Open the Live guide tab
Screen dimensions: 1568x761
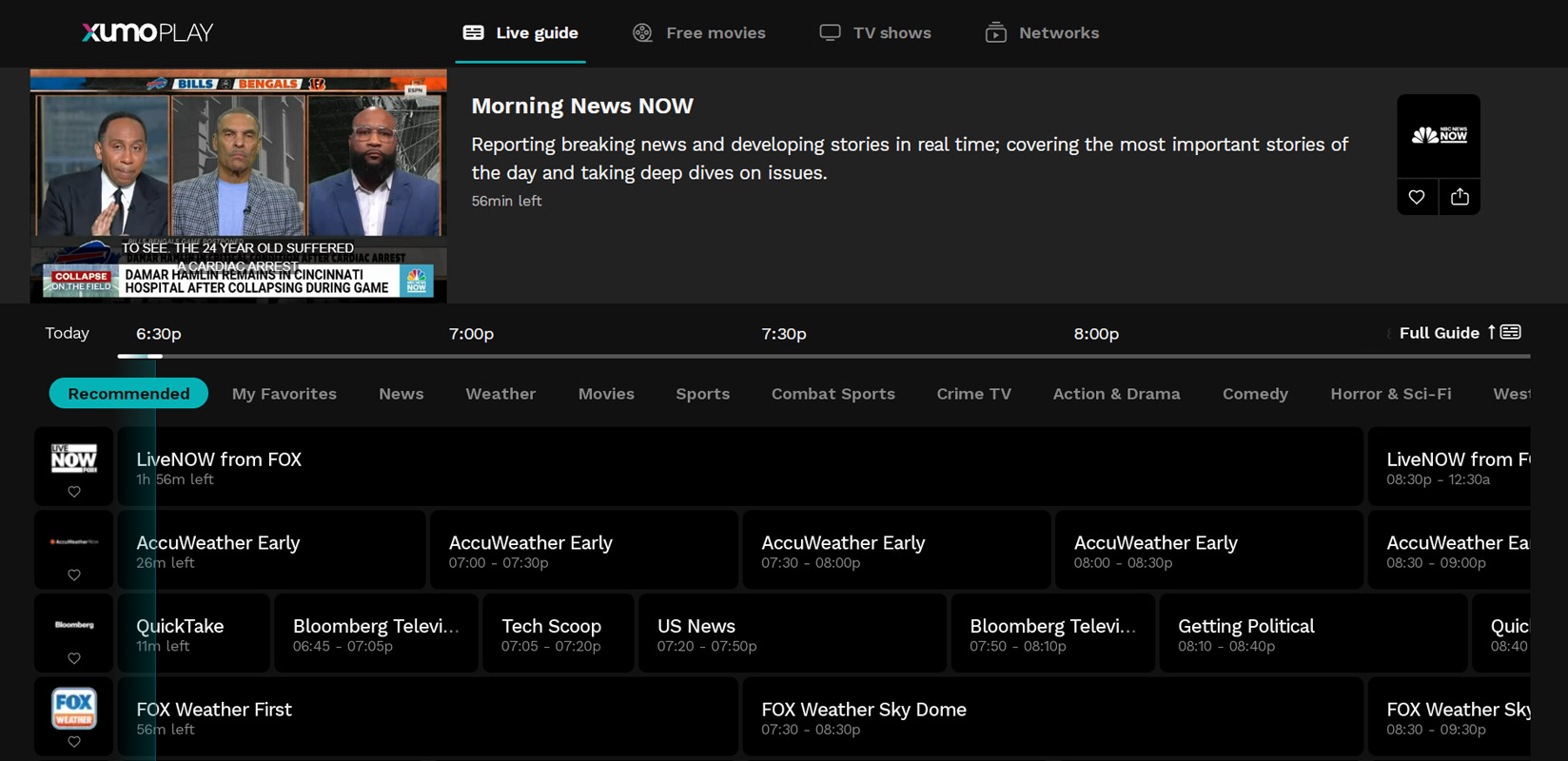point(520,32)
